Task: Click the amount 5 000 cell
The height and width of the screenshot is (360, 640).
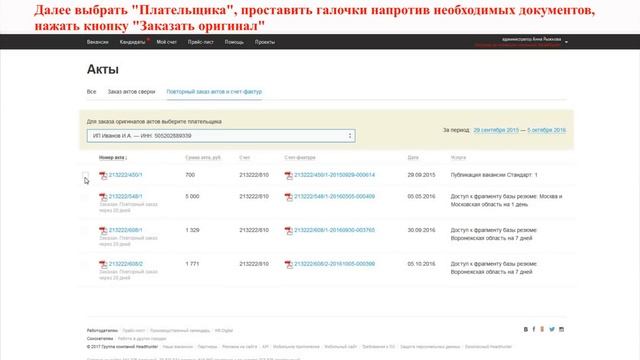Action: point(192,197)
